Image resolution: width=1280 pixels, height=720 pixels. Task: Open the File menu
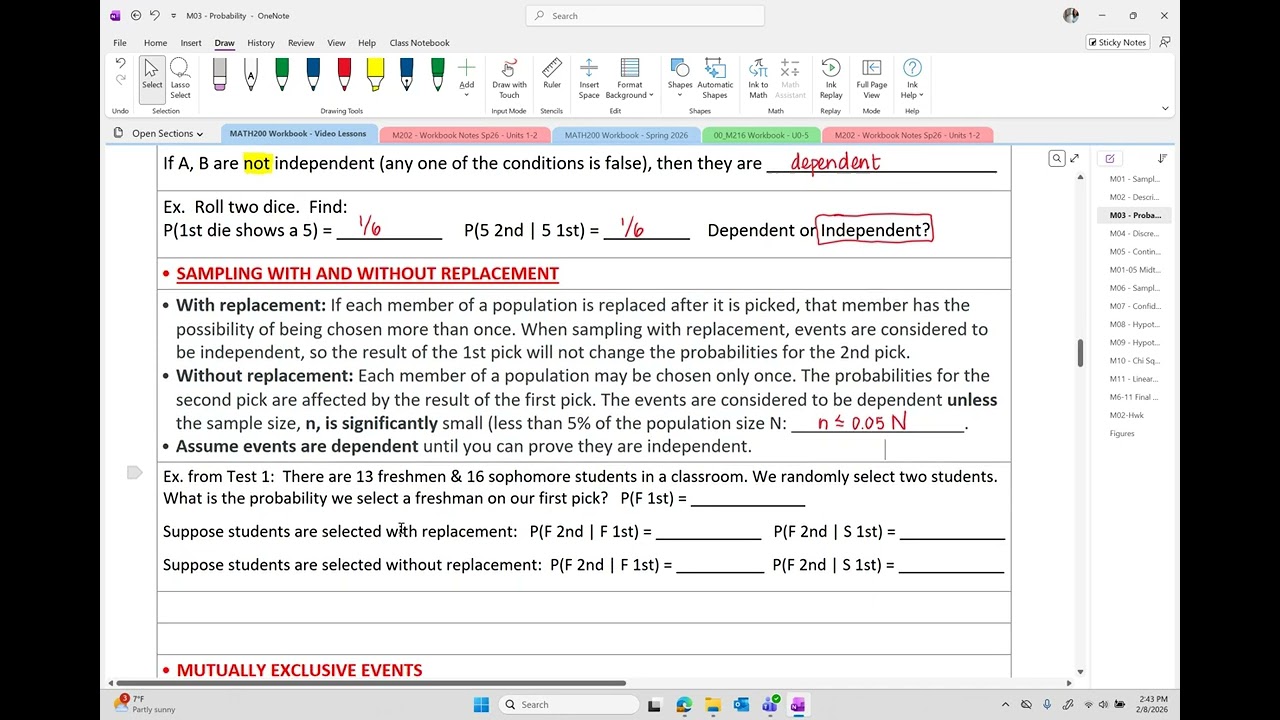pyautogui.click(x=120, y=43)
